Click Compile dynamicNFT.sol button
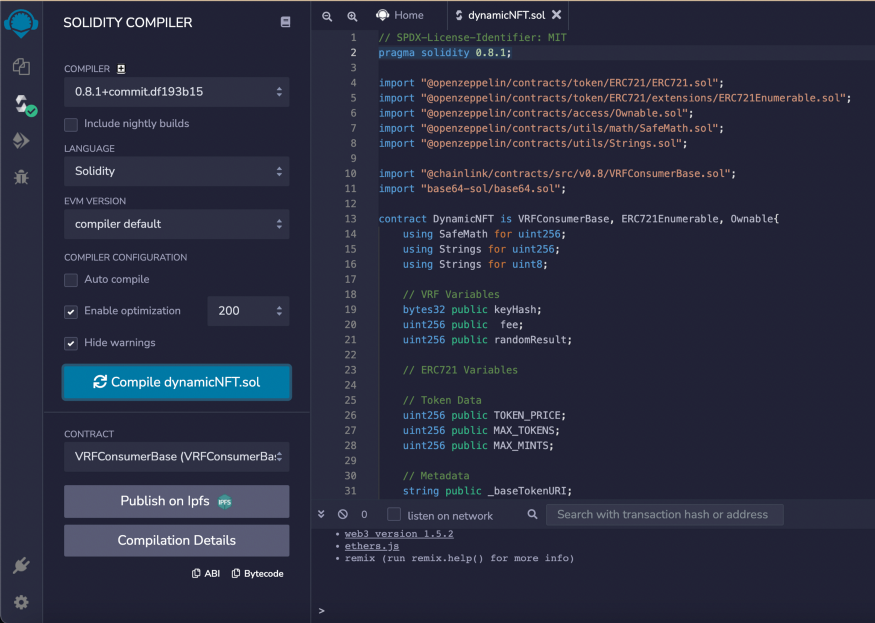The image size is (875, 623). coord(176,382)
